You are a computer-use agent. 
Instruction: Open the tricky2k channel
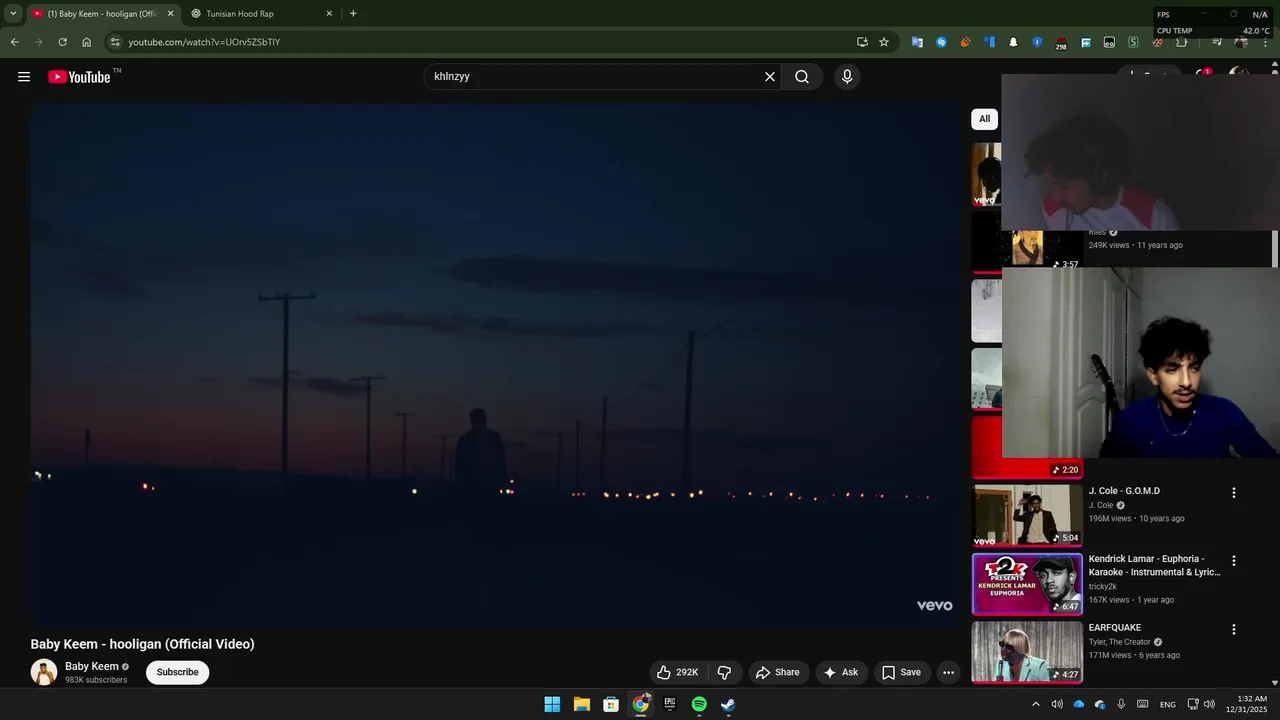(x=1103, y=587)
